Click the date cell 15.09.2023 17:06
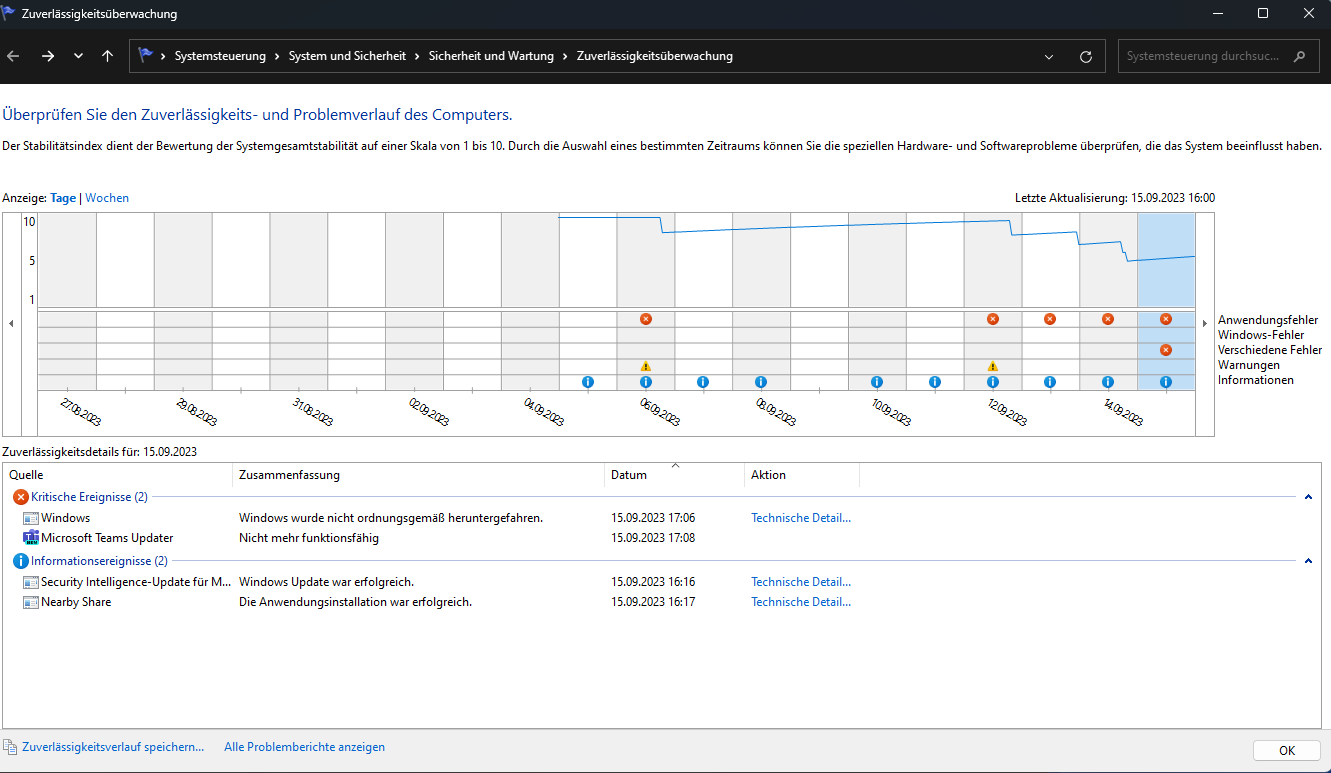Viewport: 1331px width, 773px height. coord(653,518)
